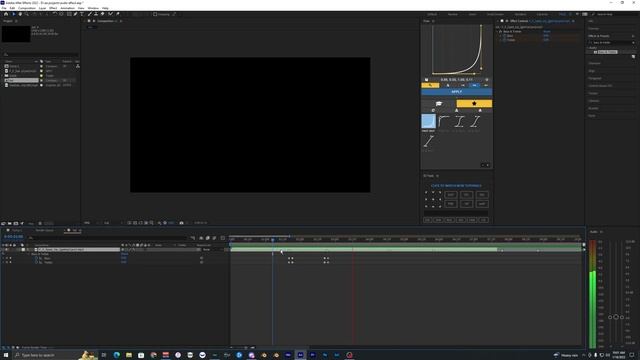Toggle the audio layer's visibility switch in timeline
Image resolution: width=640 pixels, height=360 pixels.
tap(7, 249)
